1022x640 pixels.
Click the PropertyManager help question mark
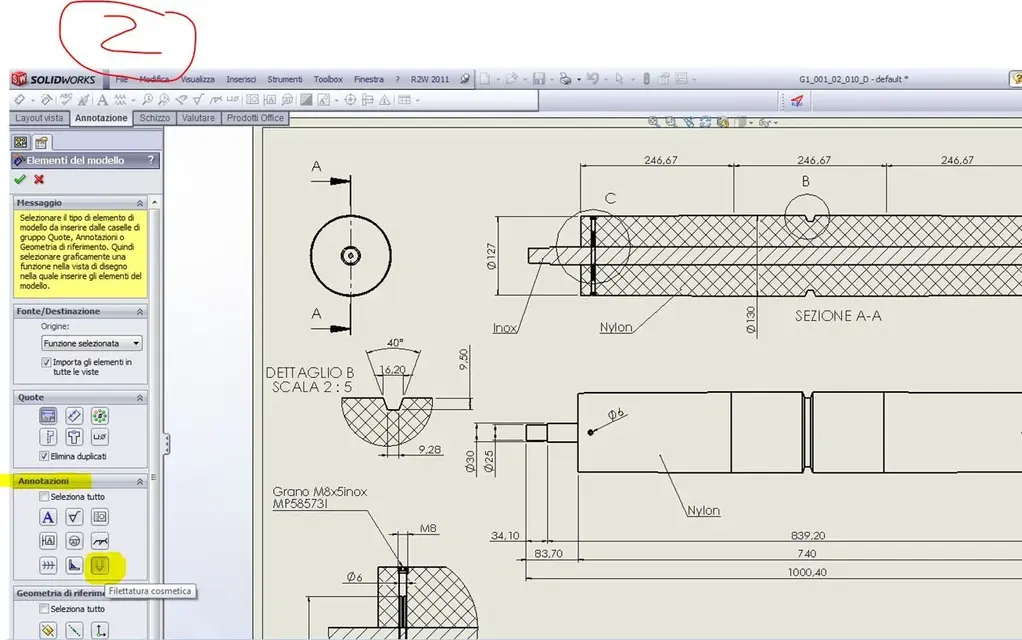click(x=151, y=160)
